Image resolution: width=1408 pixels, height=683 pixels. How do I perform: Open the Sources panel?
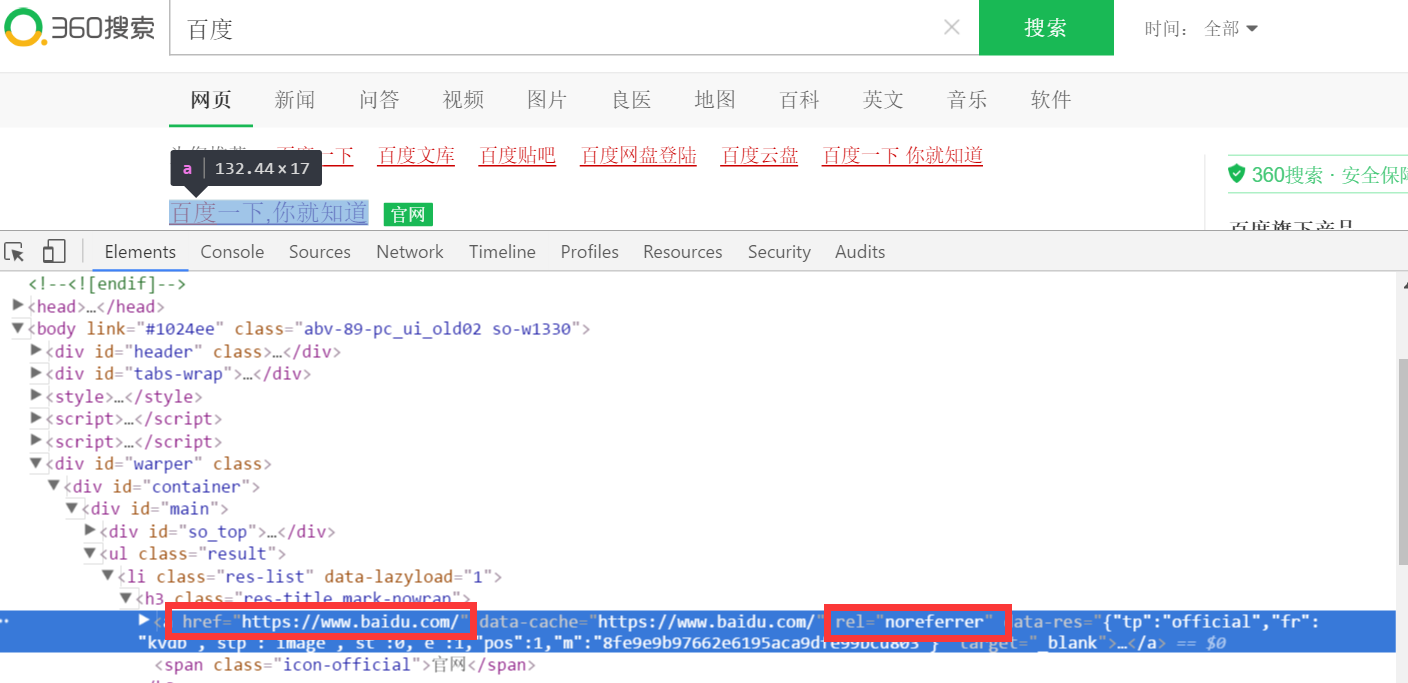(320, 252)
